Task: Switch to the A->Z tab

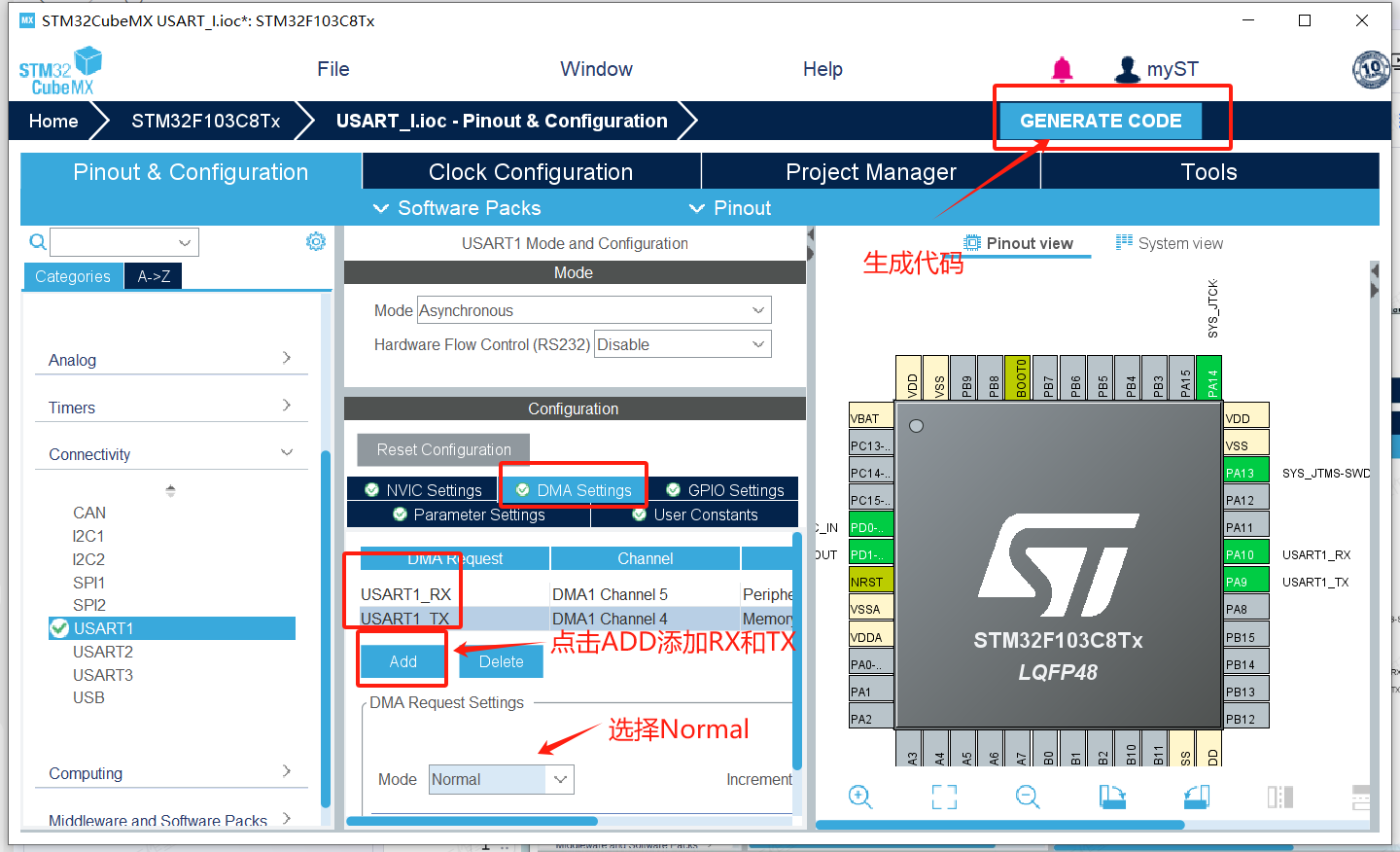Action: click(x=154, y=276)
